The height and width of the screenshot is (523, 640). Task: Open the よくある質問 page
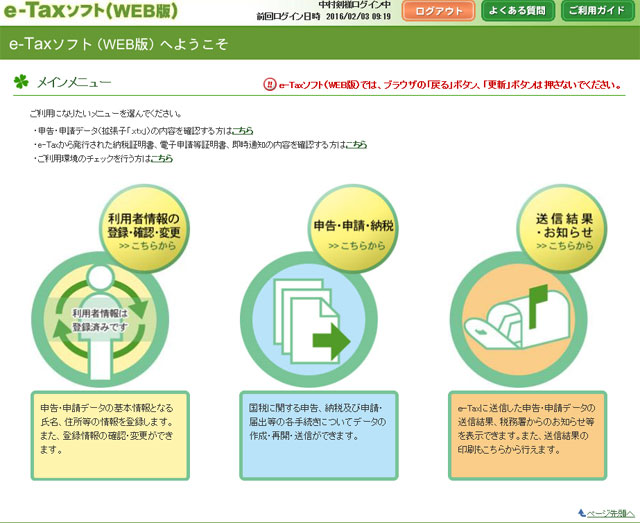(513, 11)
